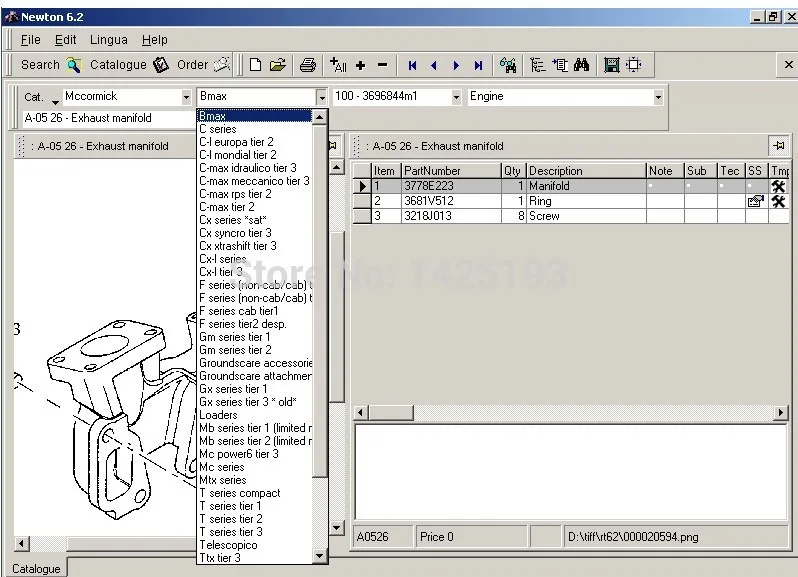Click the SS icon in Ring row
798x577 pixels.
tap(755, 201)
